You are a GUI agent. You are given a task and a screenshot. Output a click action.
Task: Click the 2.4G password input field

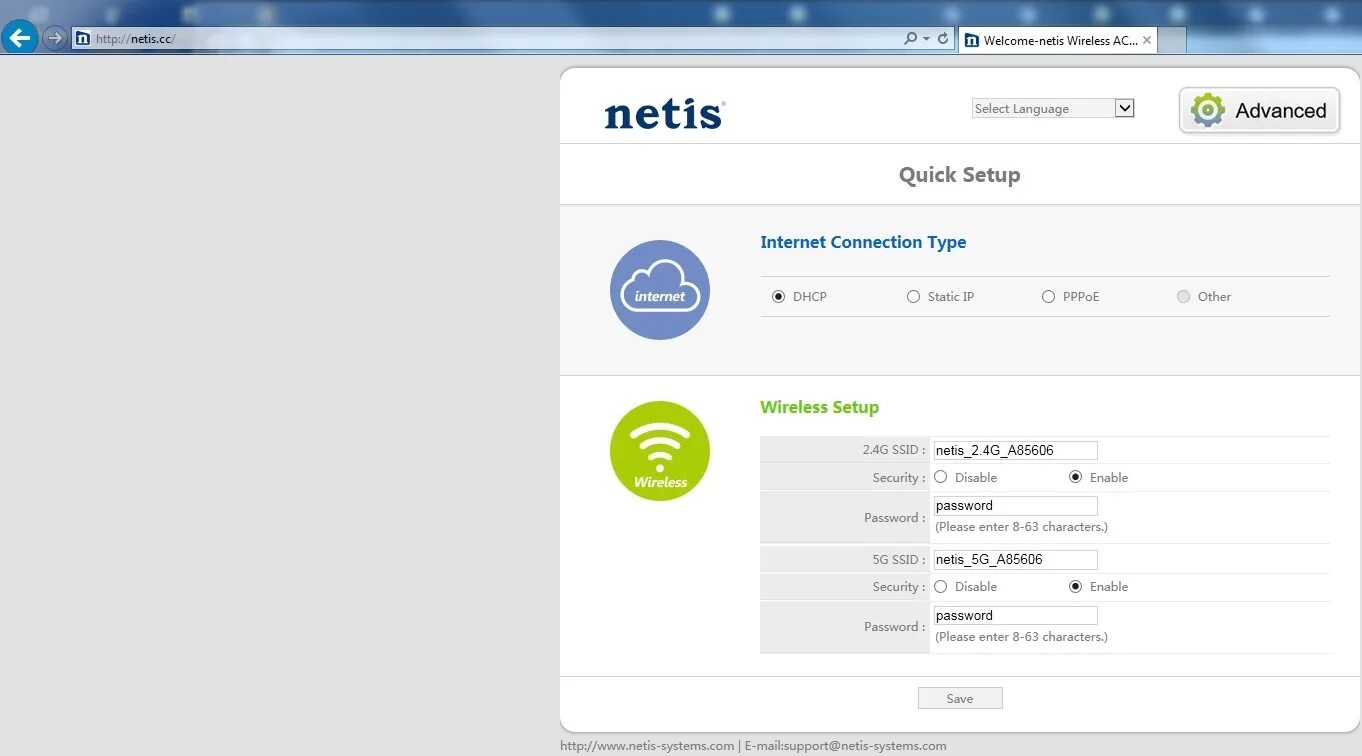pyautogui.click(x=1015, y=505)
